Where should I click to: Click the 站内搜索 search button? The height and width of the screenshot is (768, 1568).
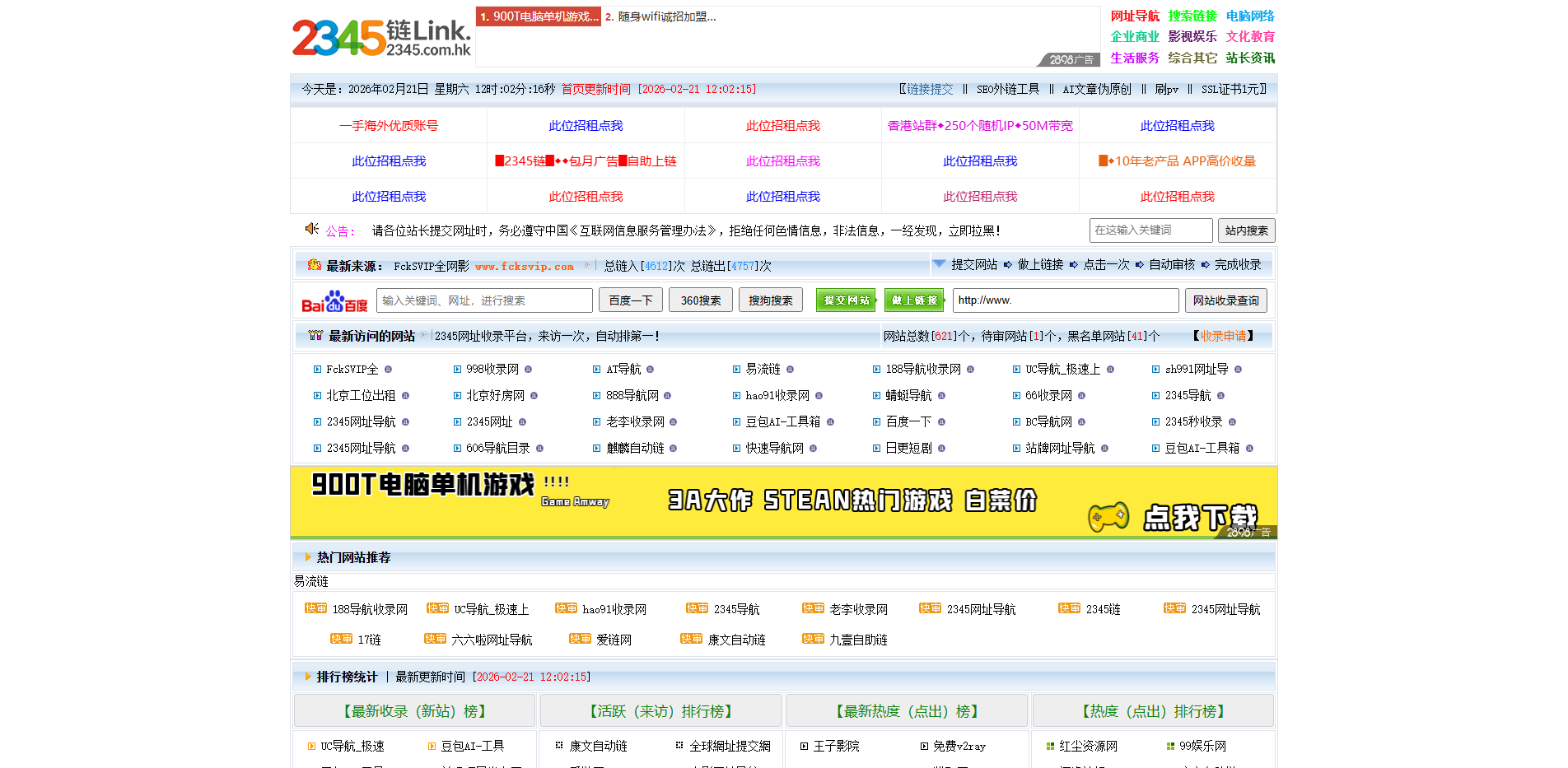point(1247,230)
